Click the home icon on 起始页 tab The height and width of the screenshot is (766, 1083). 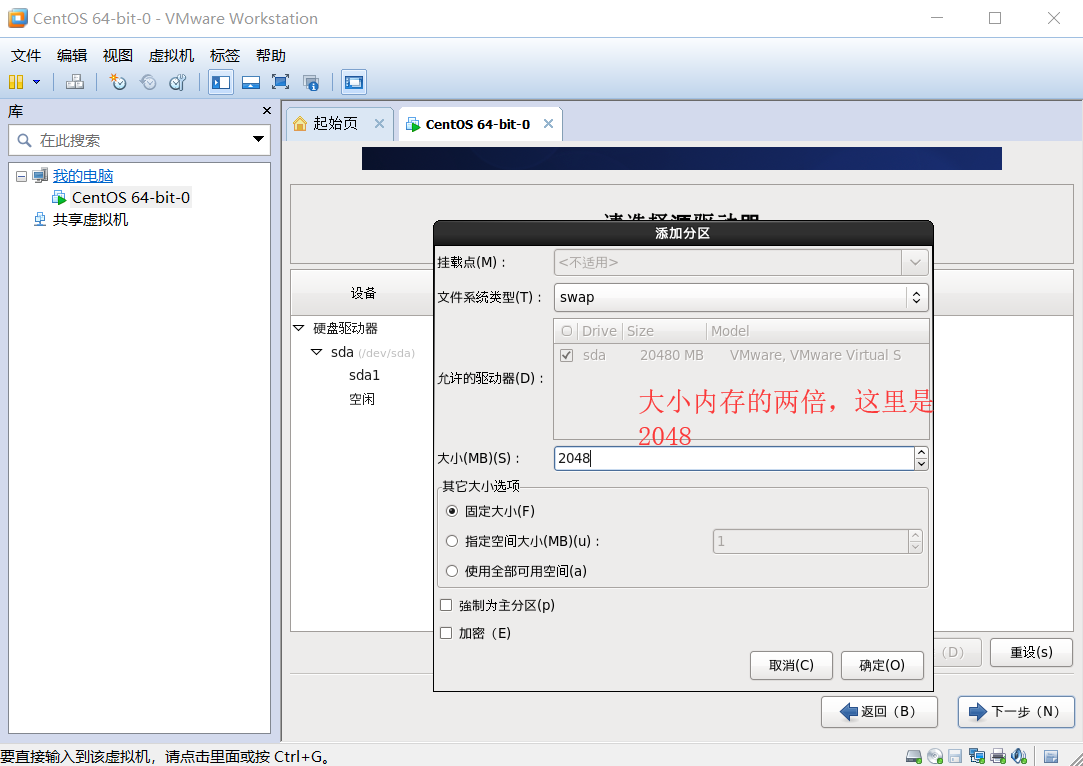300,124
